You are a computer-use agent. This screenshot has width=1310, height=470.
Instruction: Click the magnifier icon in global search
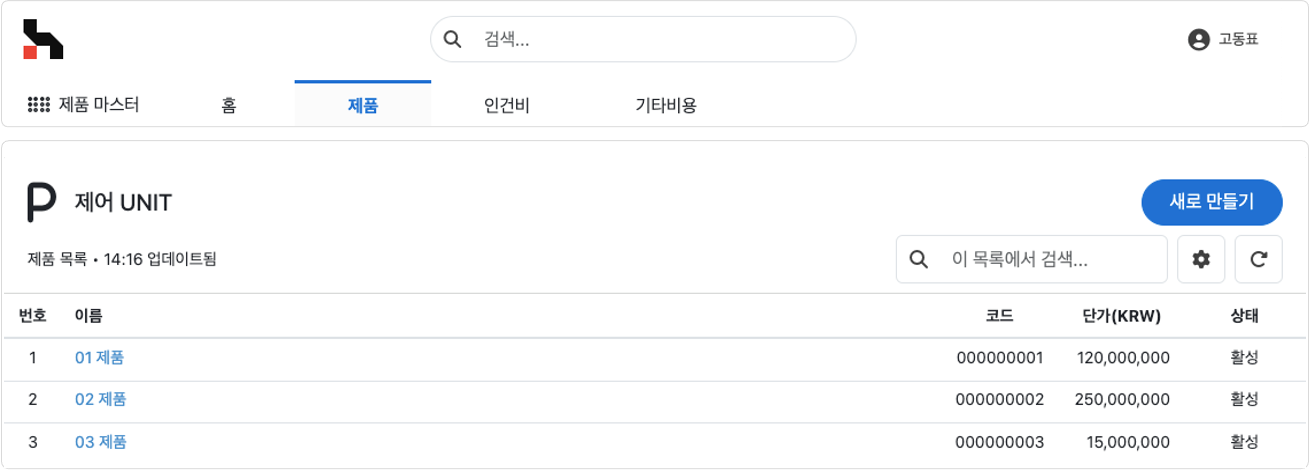452,40
